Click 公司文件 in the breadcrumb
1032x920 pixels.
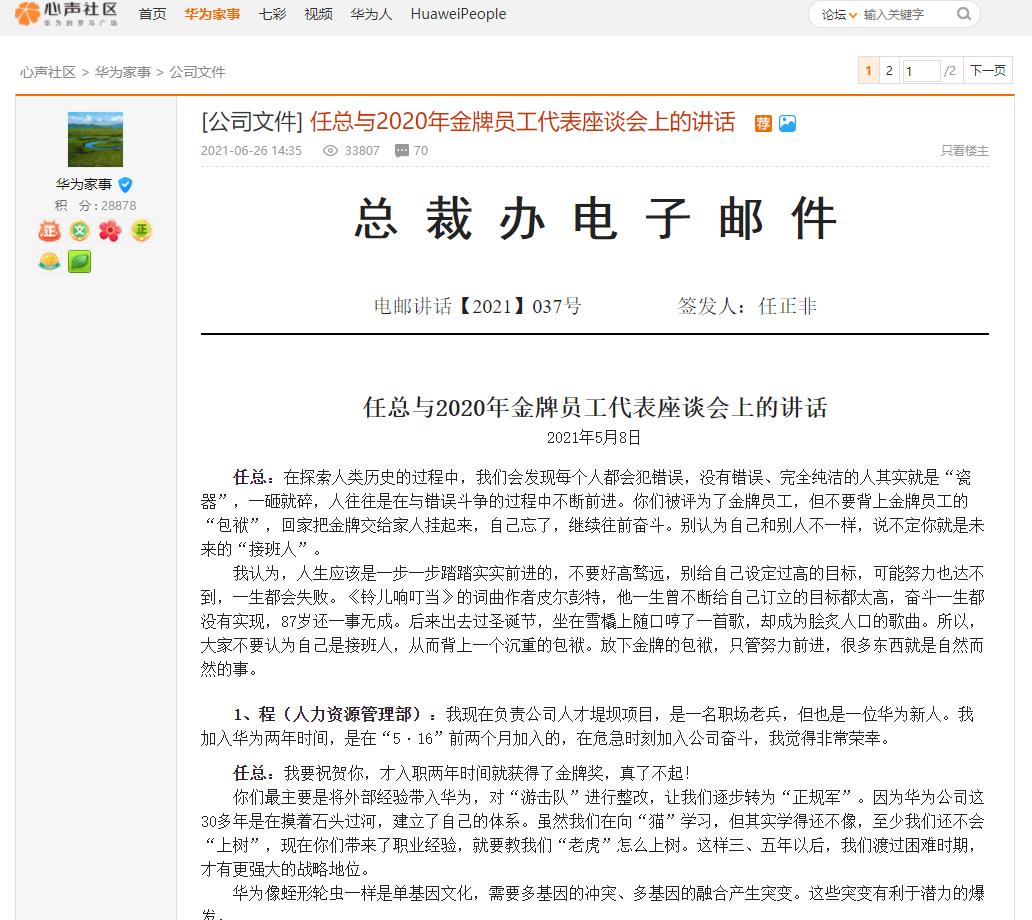[x=197, y=72]
